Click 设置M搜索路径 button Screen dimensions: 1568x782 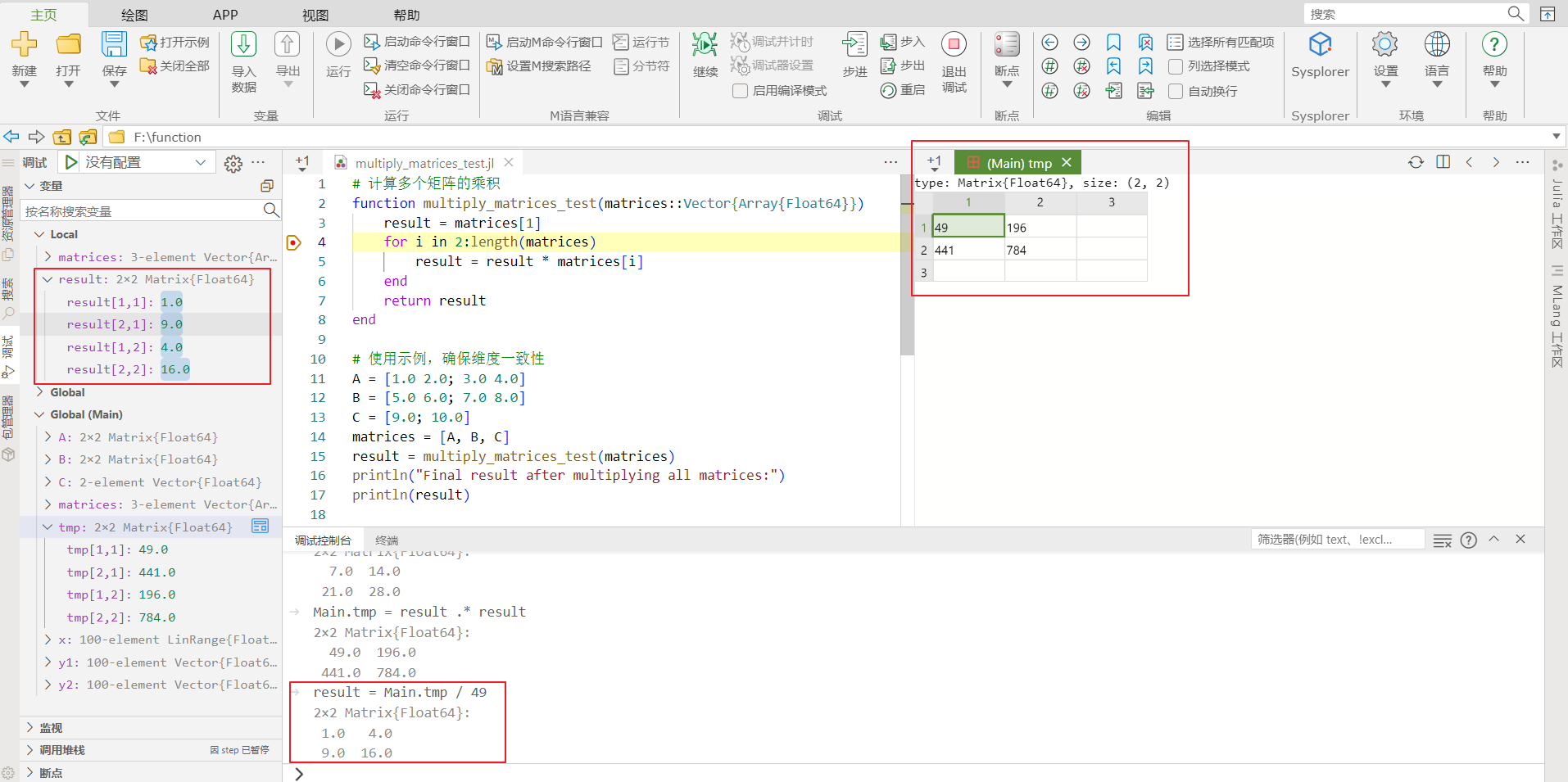click(538, 66)
